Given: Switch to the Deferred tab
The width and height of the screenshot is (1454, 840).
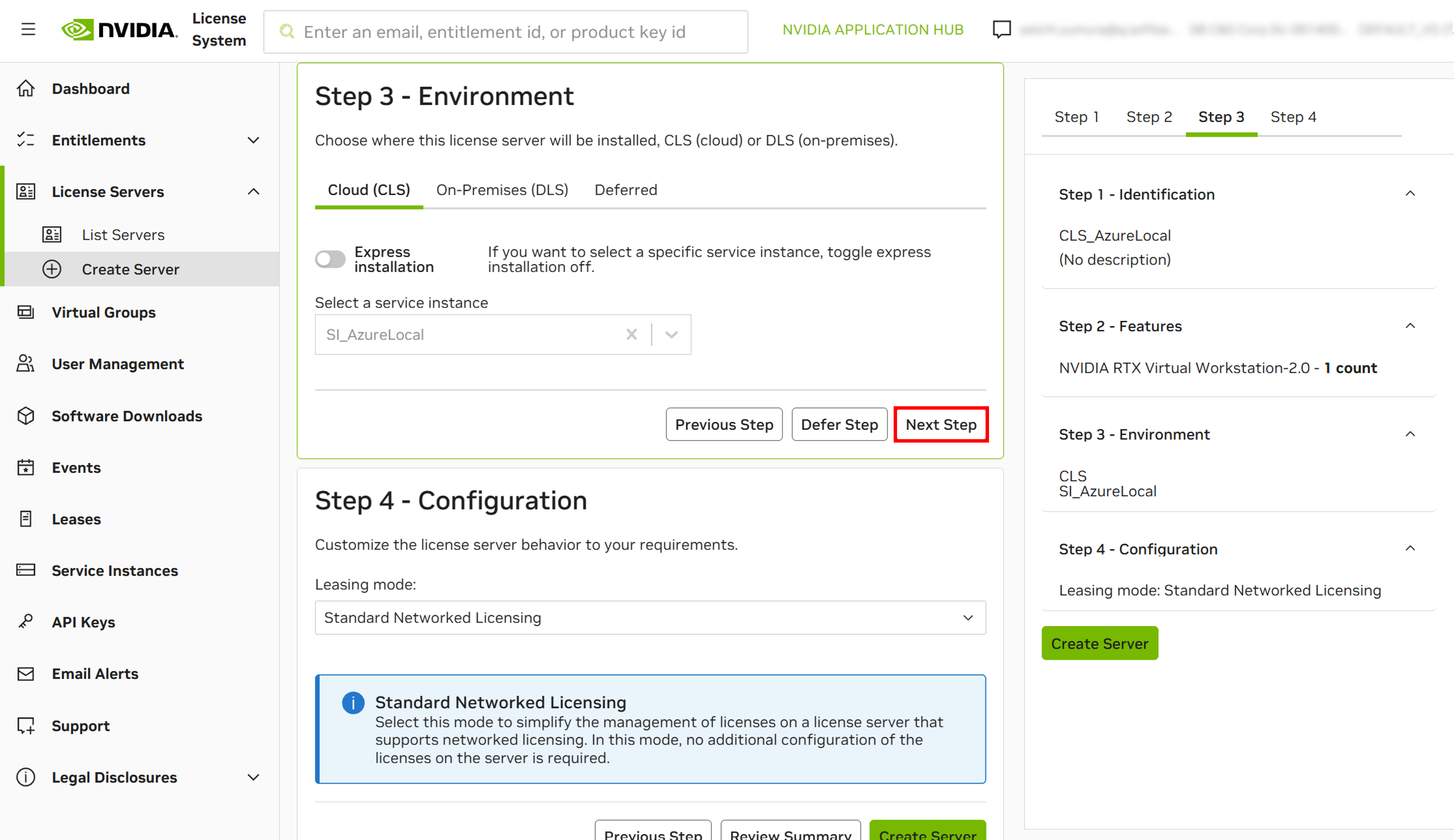Looking at the screenshot, I should [626, 190].
